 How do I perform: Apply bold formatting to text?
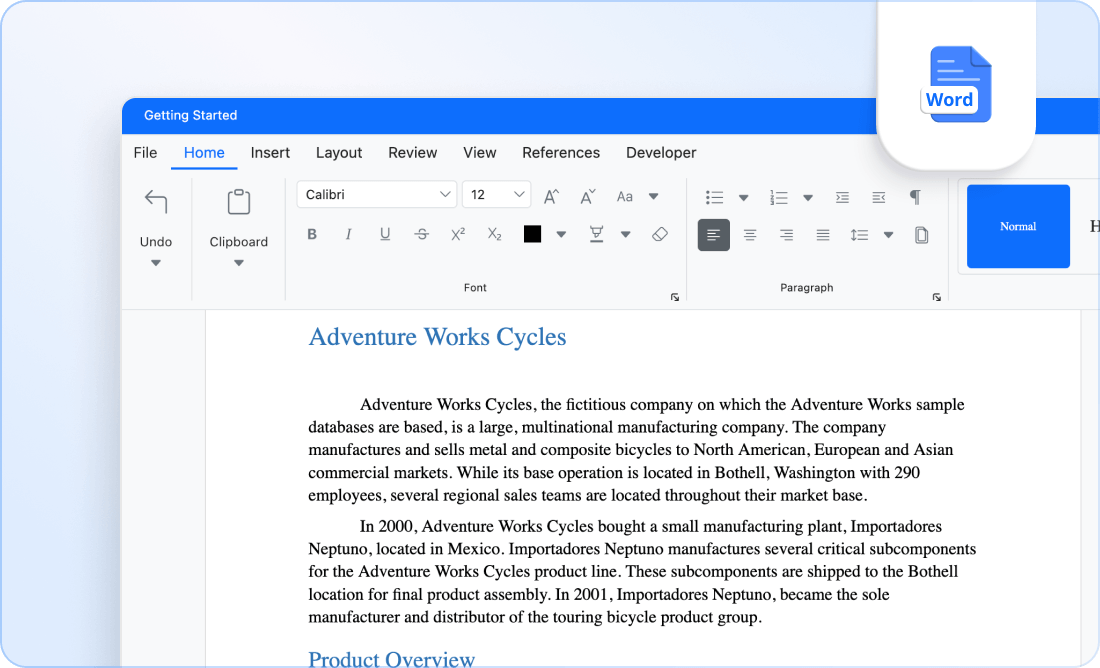click(x=312, y=234)
